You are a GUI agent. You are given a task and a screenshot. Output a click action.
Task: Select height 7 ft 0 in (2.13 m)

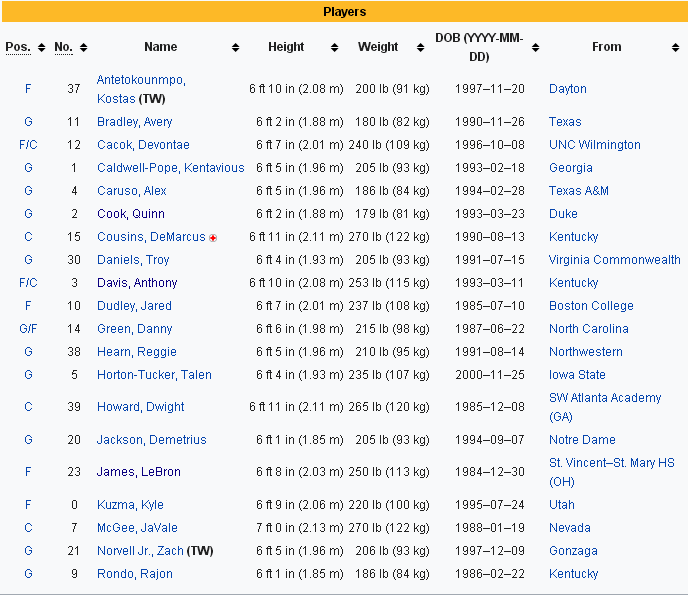(300, 528)
